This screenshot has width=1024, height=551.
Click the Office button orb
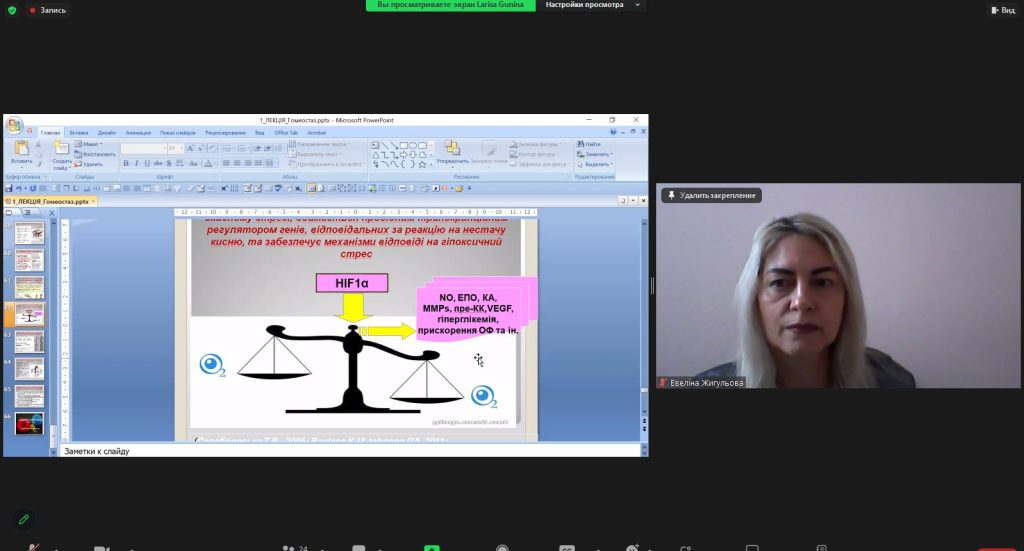(x=14, y=126)
